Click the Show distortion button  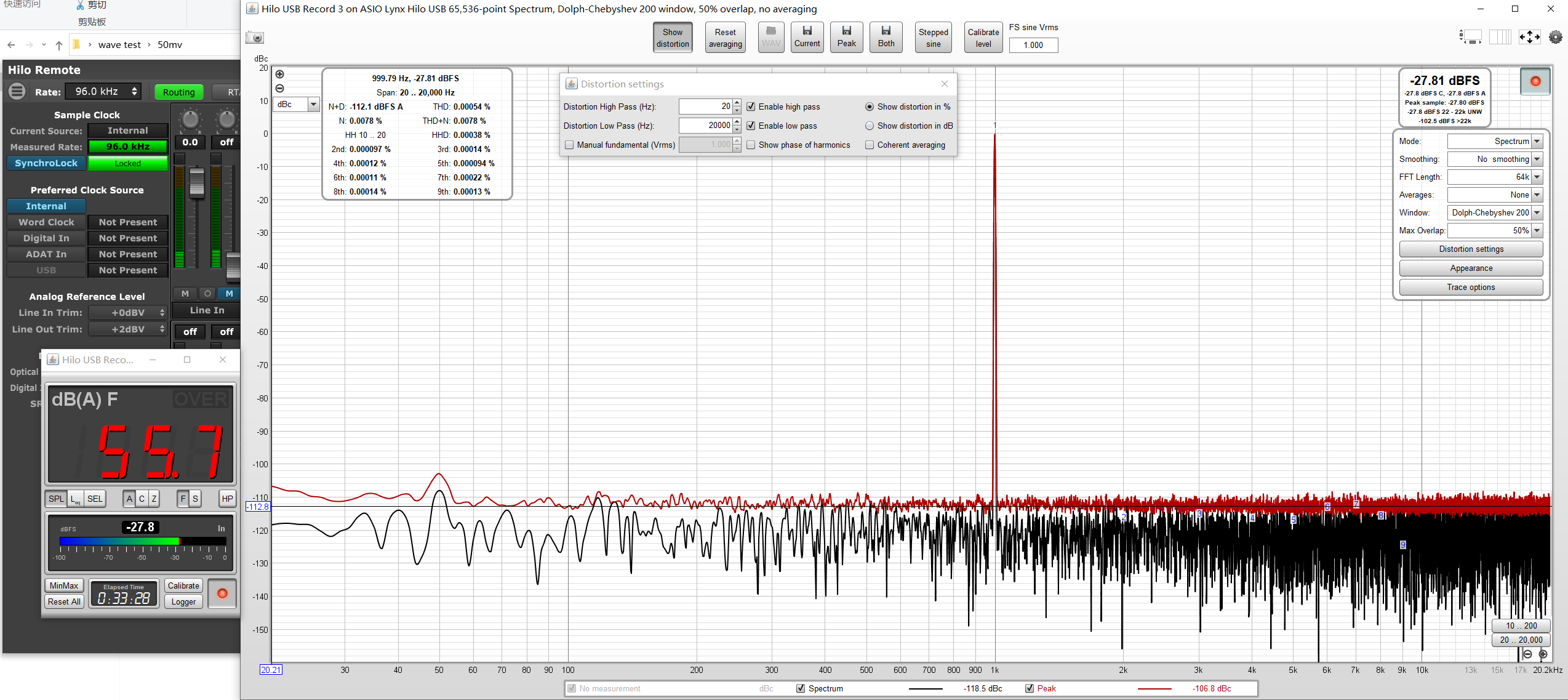coord(672,38)
